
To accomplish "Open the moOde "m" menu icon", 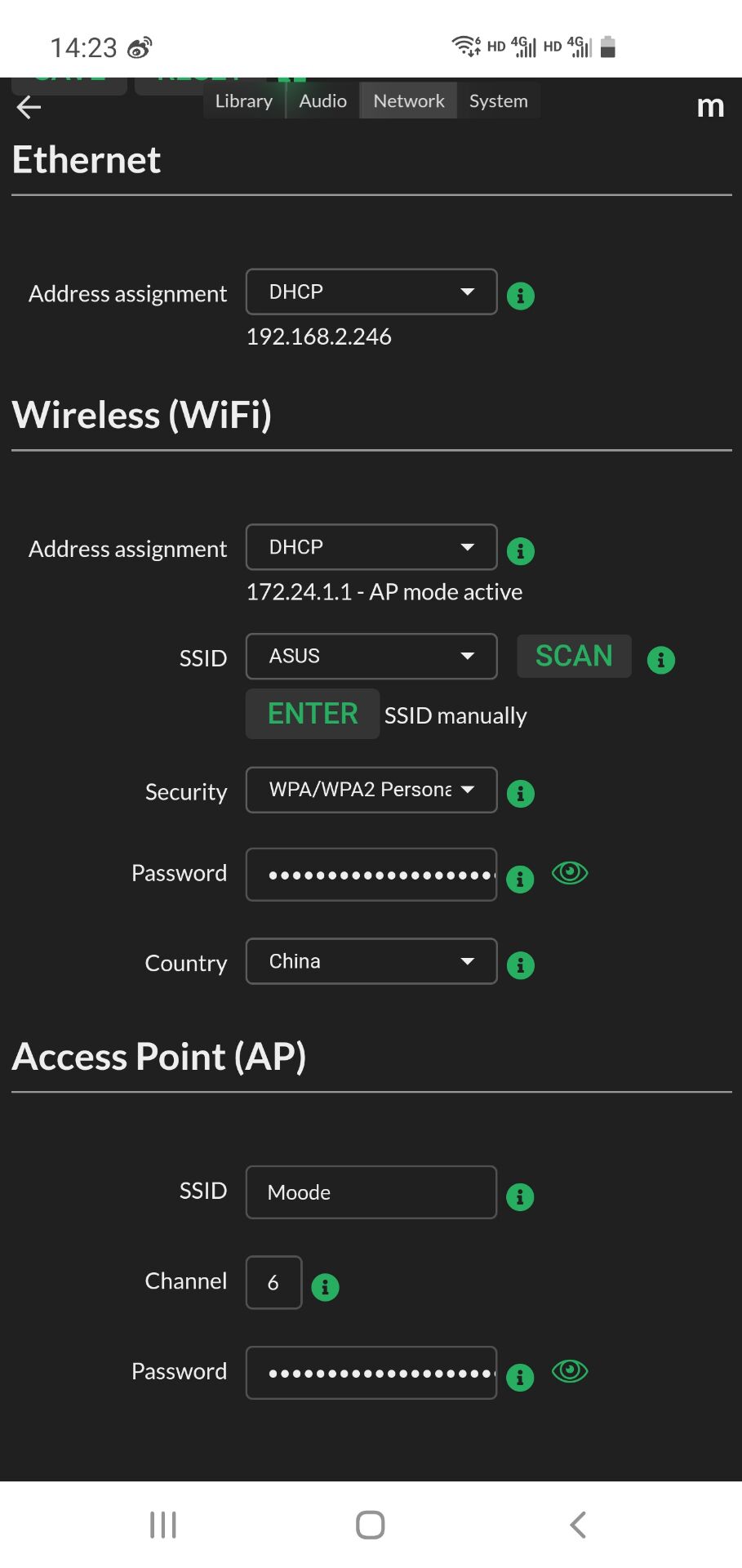I will (710, 107).
